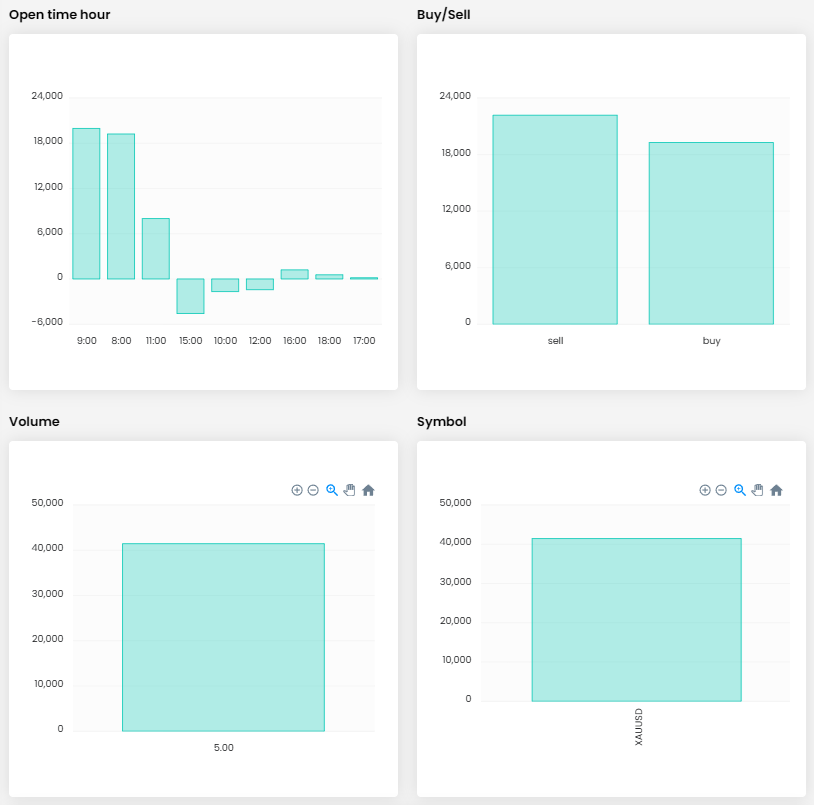Activate selection zoom tool in Symbol chart

pos(740,490)
